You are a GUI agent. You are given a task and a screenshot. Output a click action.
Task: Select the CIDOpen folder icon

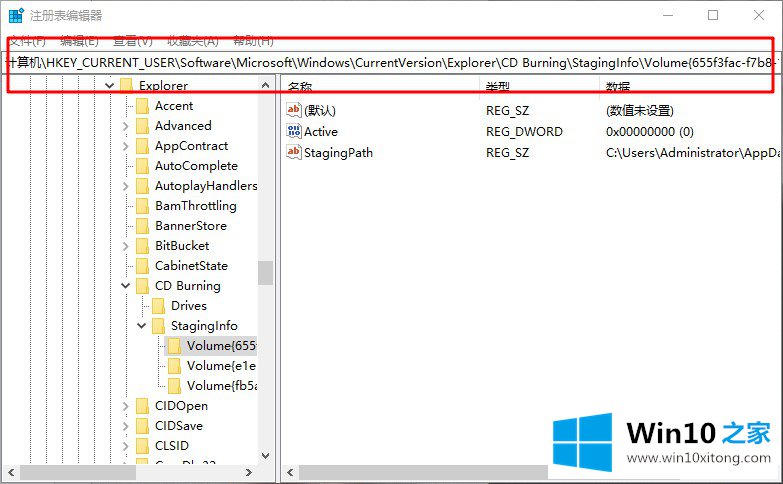[143, 406]
